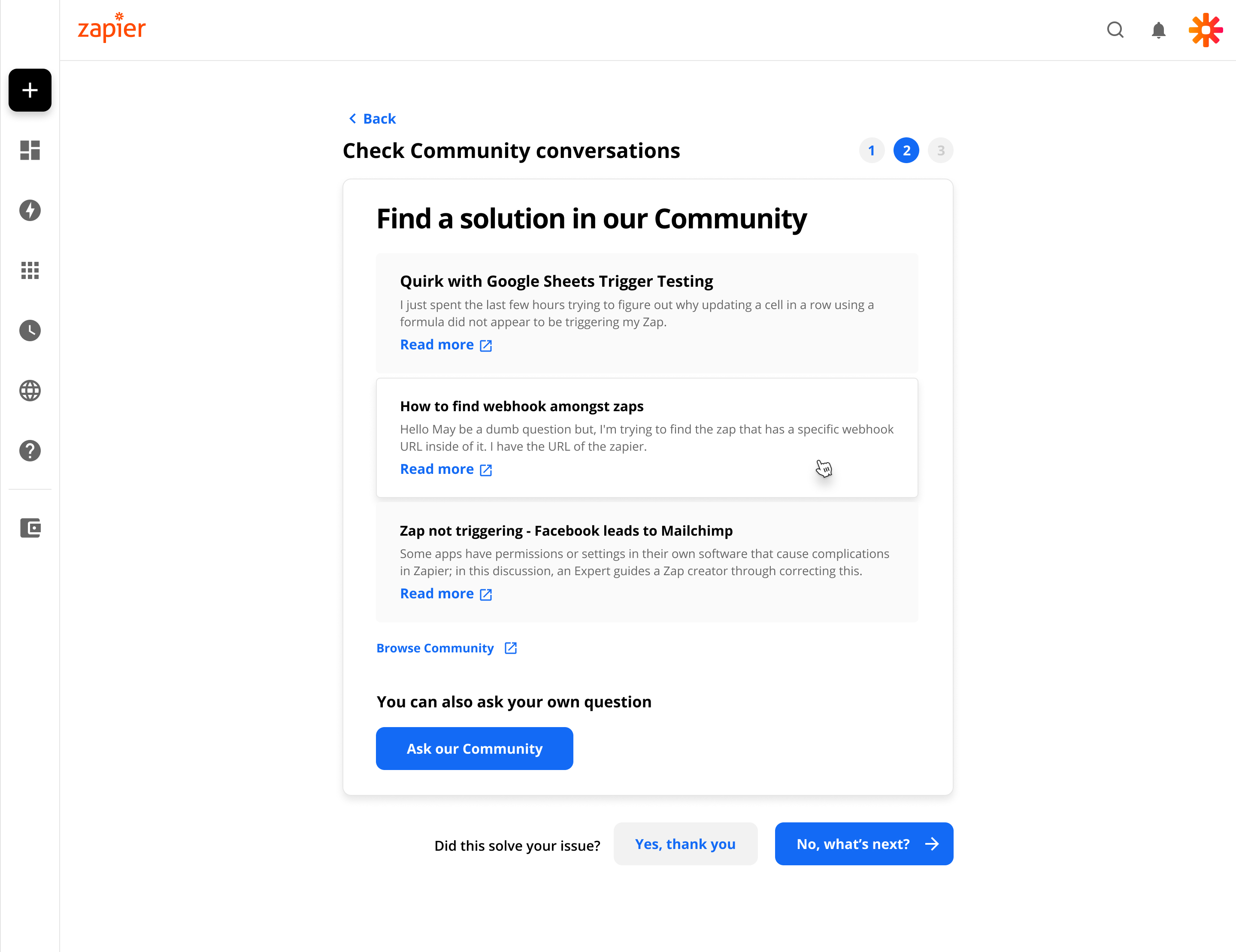Open the account menu via the Zapier asterisk

tap(1206, 30)
